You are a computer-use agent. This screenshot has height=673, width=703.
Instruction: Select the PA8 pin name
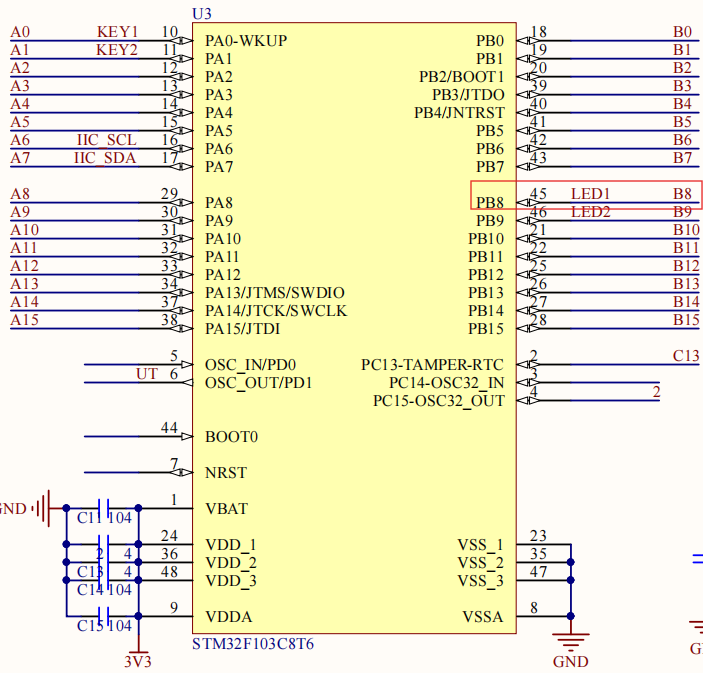(x=219, y=203)
